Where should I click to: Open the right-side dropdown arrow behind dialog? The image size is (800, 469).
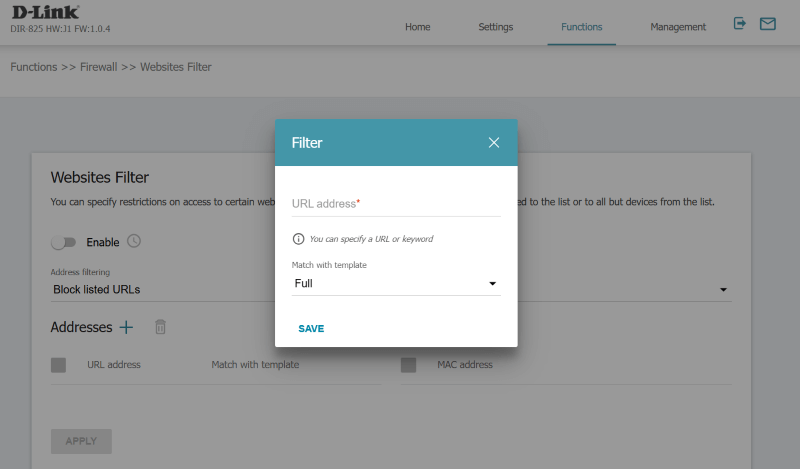723,290
